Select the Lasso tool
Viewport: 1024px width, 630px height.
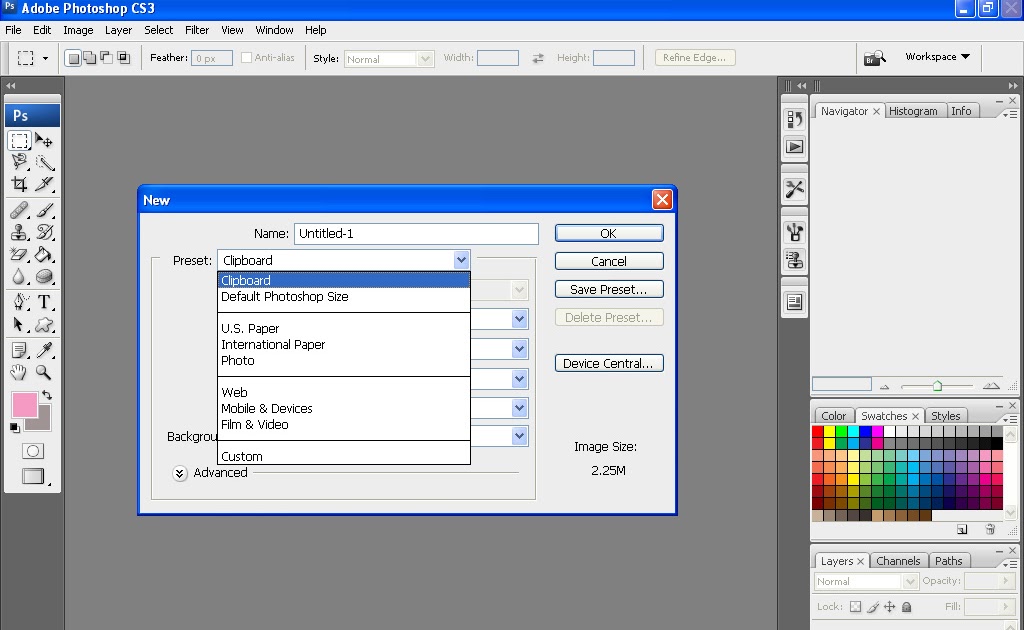pyautogui.click(x=20, y=162)
